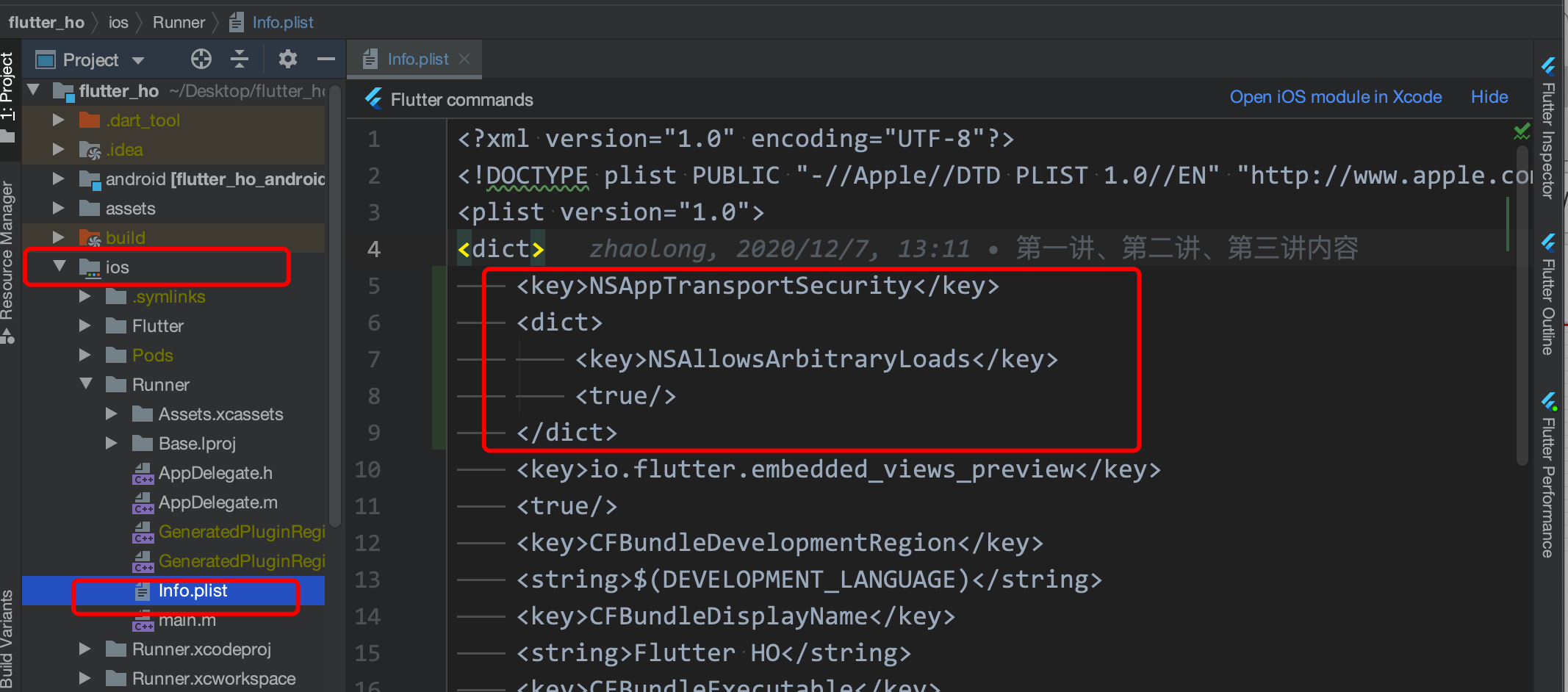This screenshot has width=1568, height=692.
Task: Expand the assets folder
Action: coord(59,208)
